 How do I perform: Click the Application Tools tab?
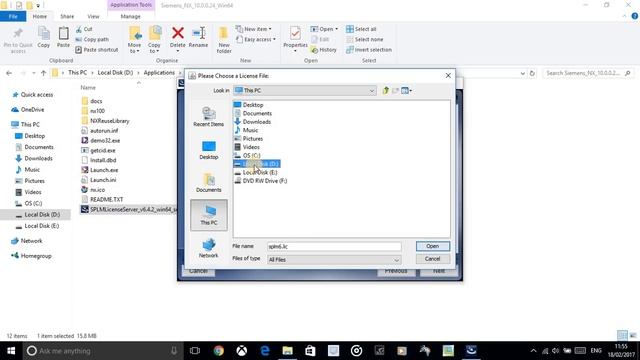pos(131,5)
